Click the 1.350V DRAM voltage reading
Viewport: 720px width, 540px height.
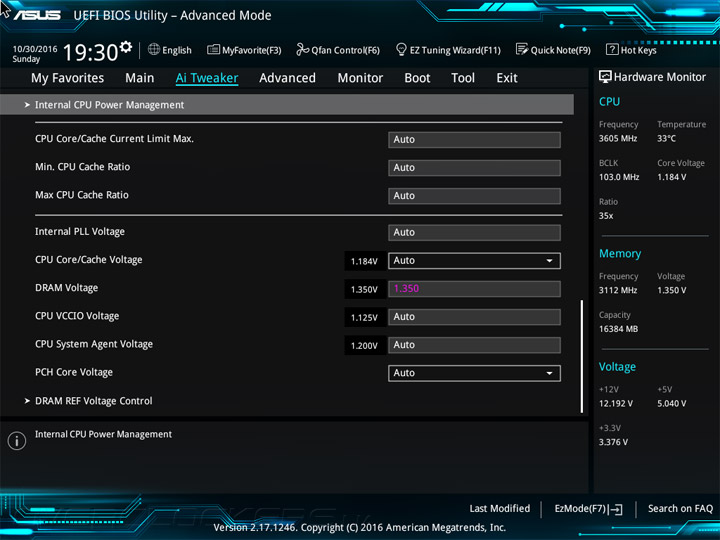point(364,289)
